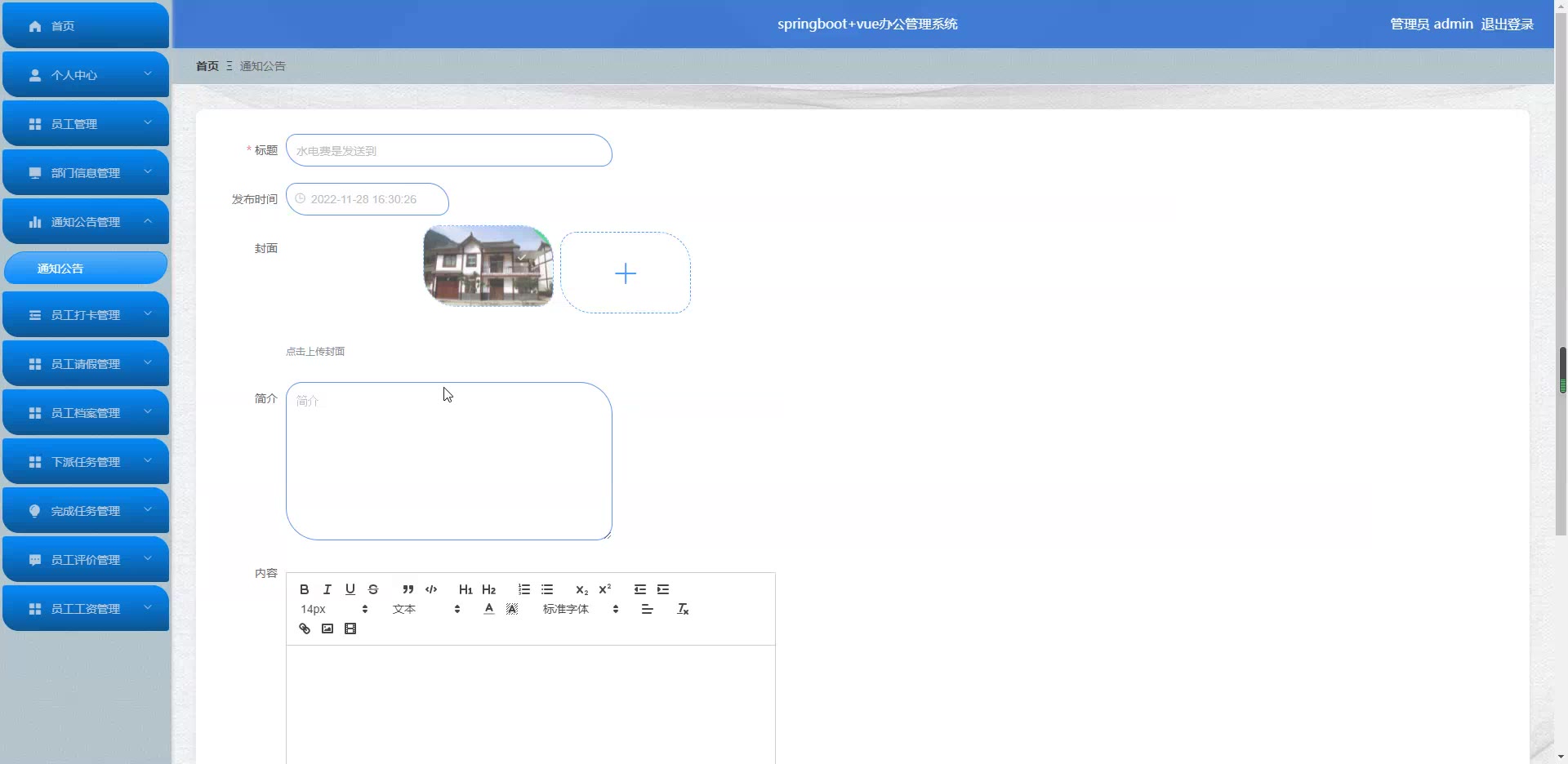This screenshot has width=1568, height=764.
Task: Apply superscript formatting
Action: tap(604, 589)
